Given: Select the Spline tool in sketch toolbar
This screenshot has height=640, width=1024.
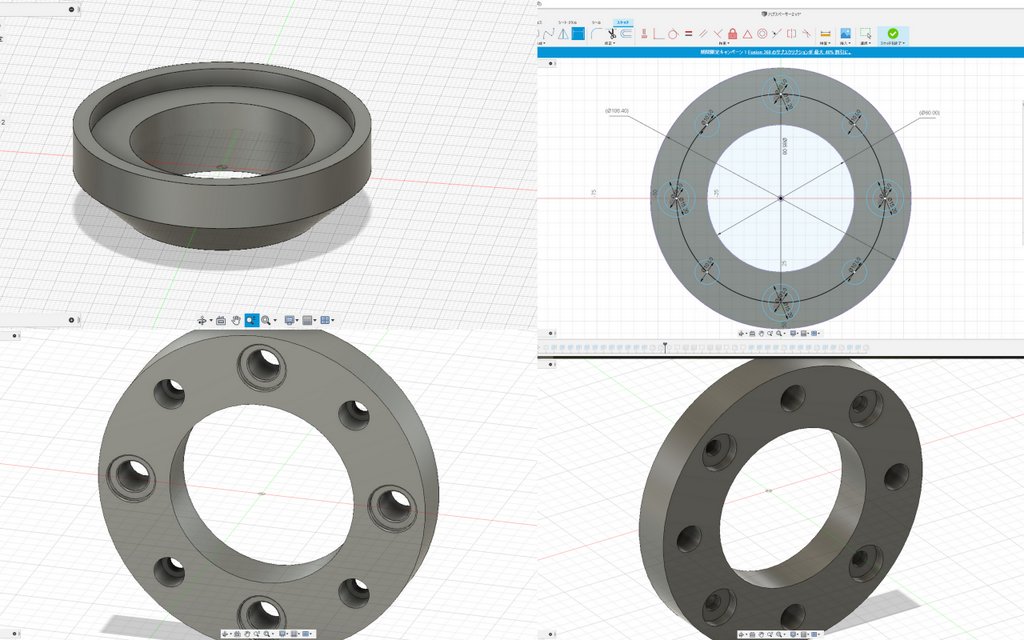Looking at the screenshot, I should pos(549,33).
